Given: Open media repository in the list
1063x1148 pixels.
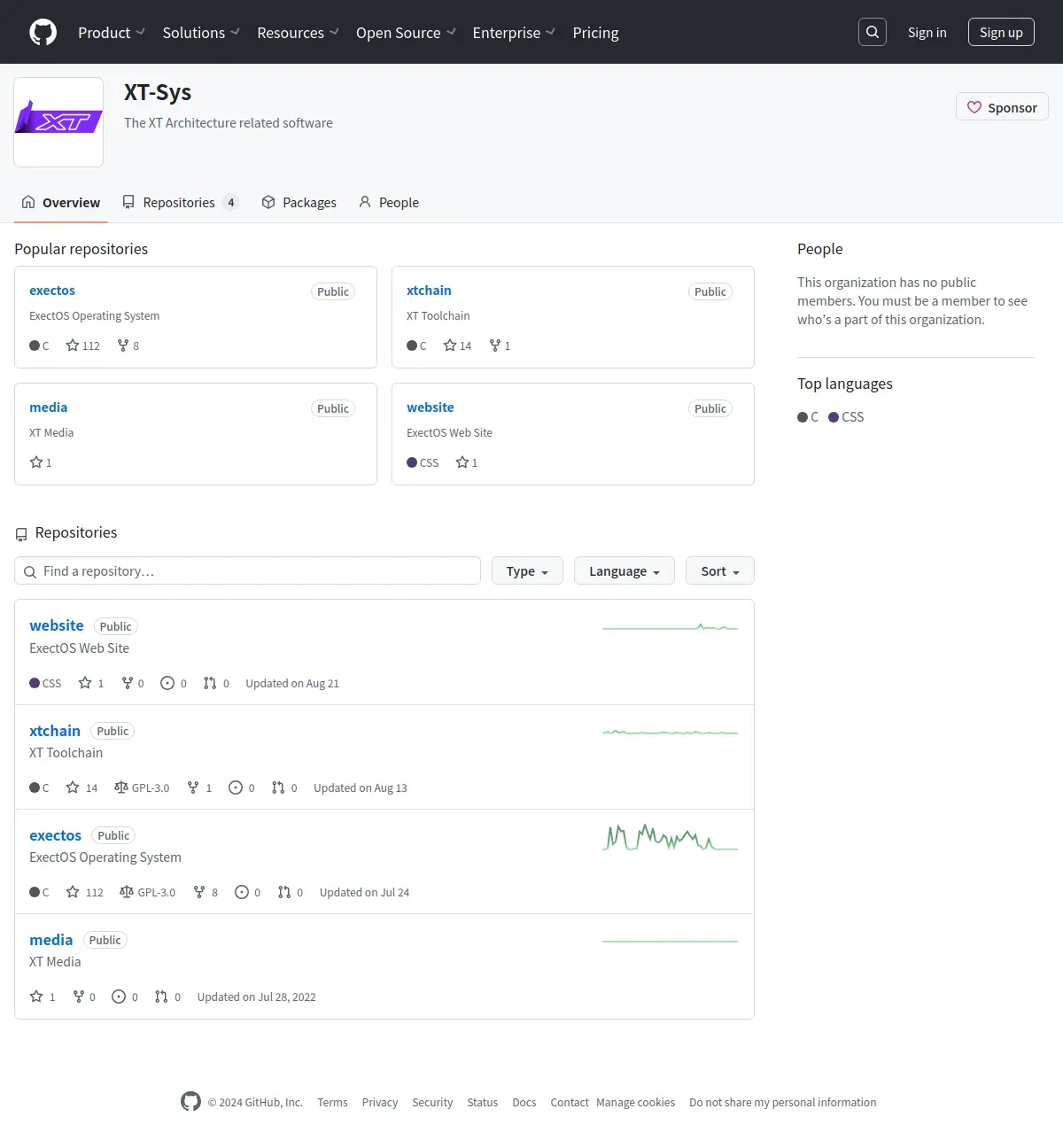Looking at the screenshot, I should [51, 940].
